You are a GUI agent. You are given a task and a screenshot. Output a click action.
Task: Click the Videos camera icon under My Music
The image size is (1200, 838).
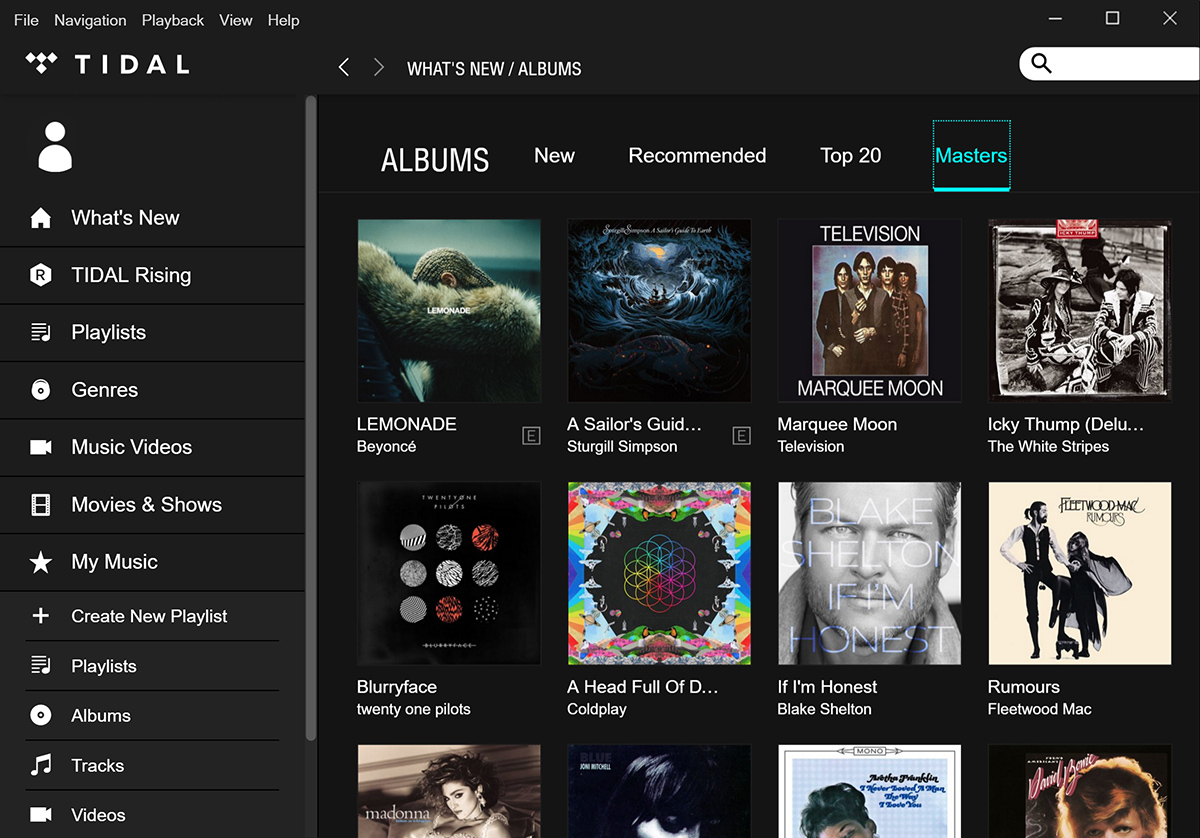click(x=41, y=815)
